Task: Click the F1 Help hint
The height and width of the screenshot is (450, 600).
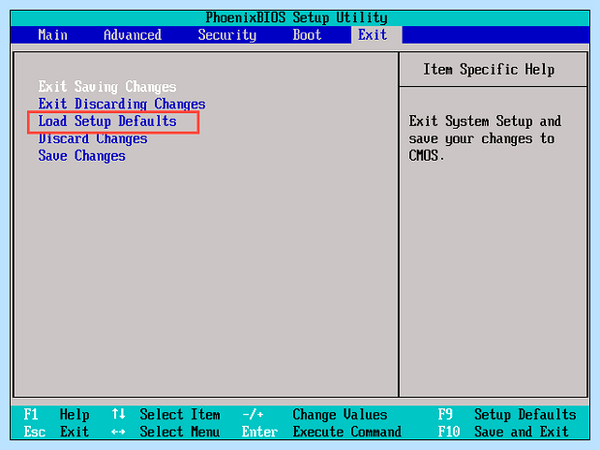Action: 57,414
